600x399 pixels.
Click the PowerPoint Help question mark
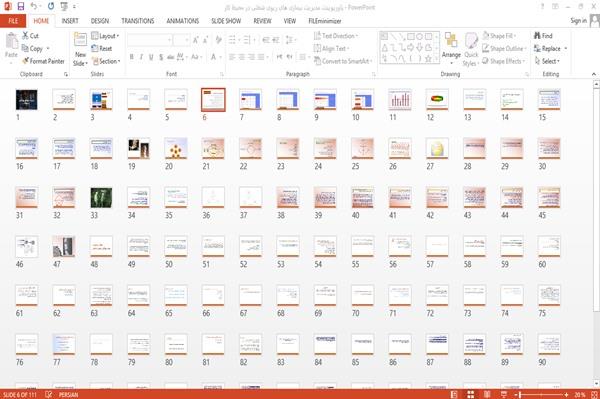point(542,7)
